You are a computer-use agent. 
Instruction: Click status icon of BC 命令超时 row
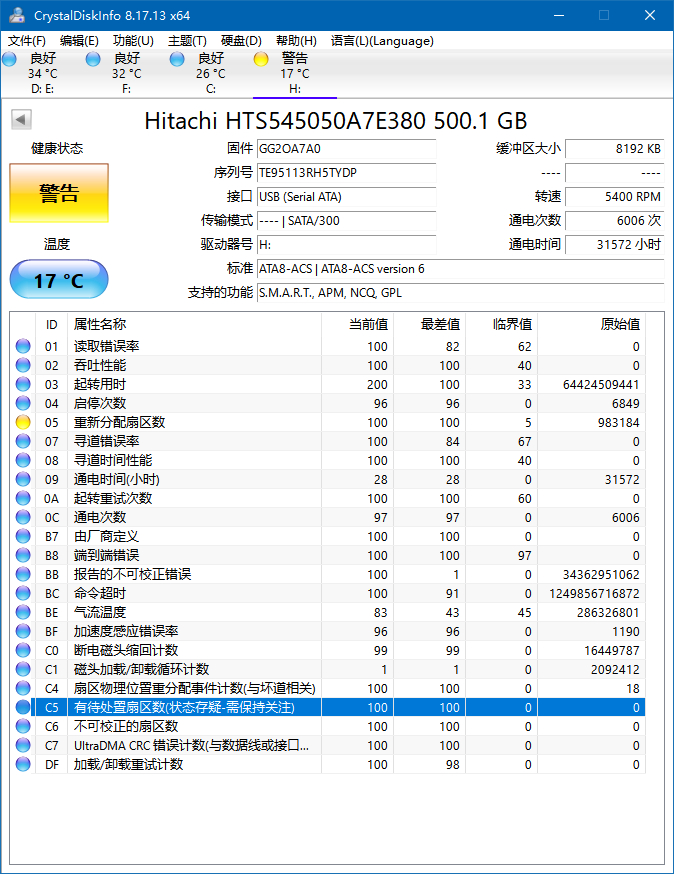click(23, 593)
